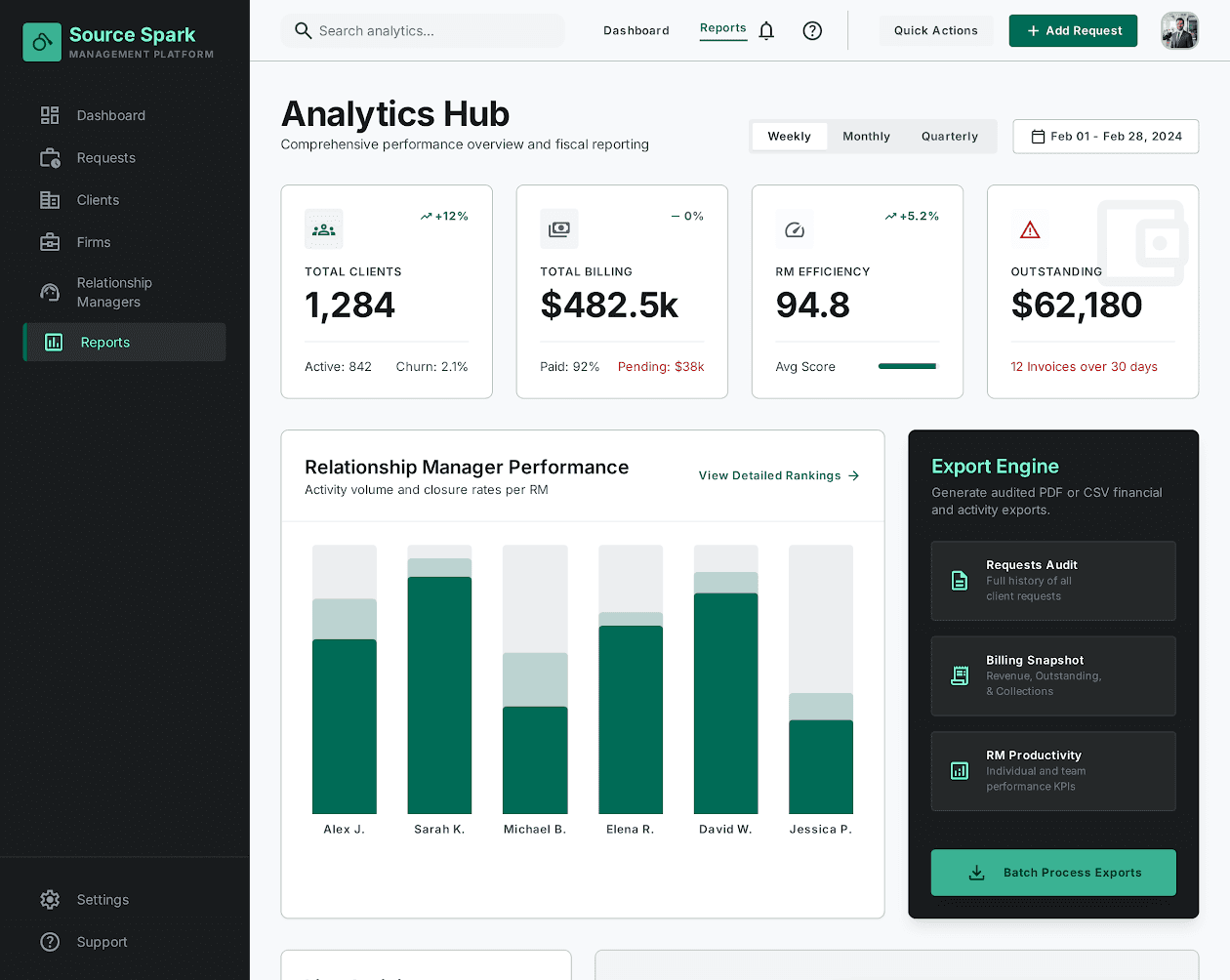Click the Total Clients people icon
The width and height of the screenshot is (1230, 980).
coord(323,229)
